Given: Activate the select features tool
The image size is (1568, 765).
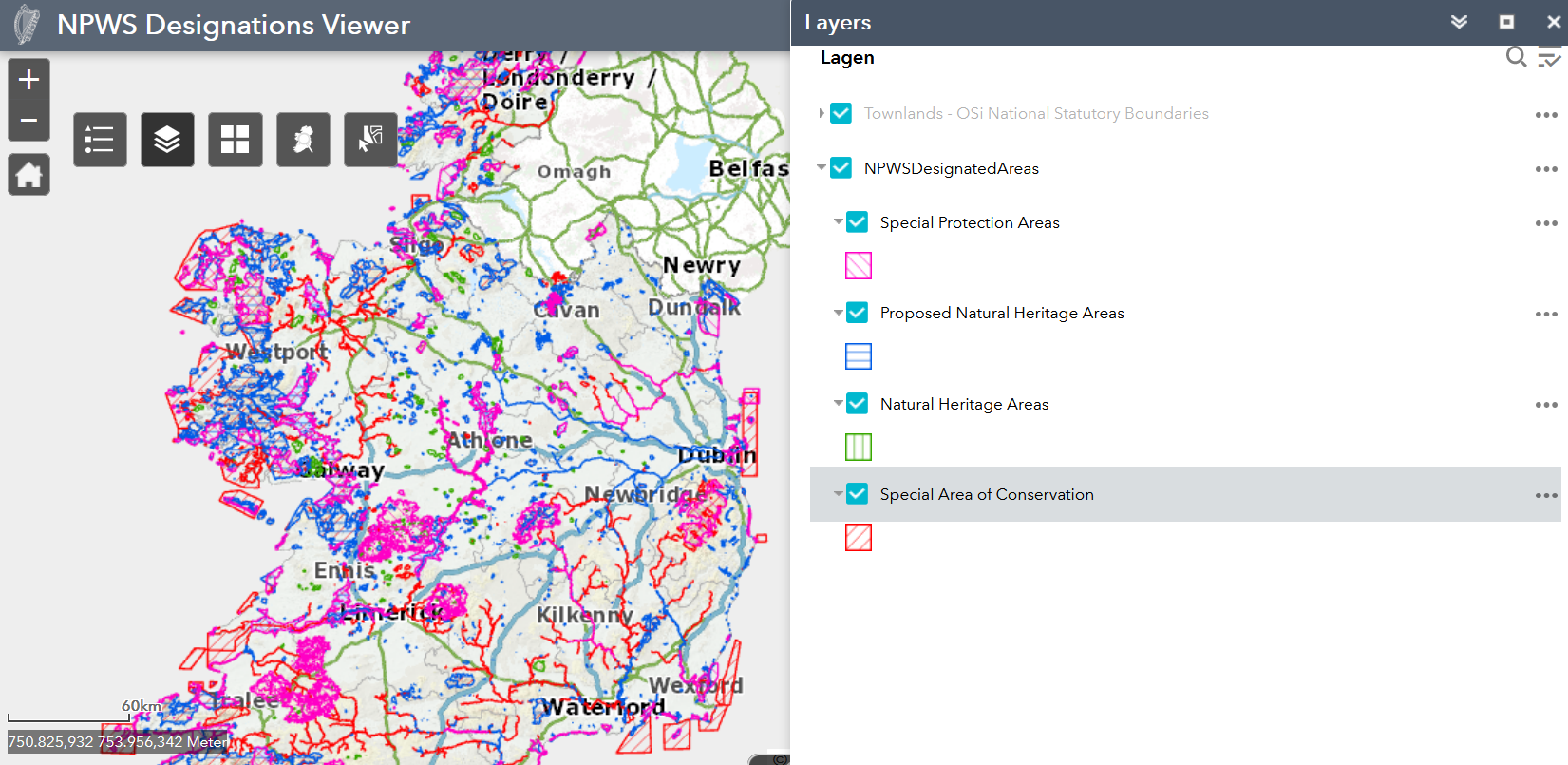Looking at the screenshot, I should [370, 140].
